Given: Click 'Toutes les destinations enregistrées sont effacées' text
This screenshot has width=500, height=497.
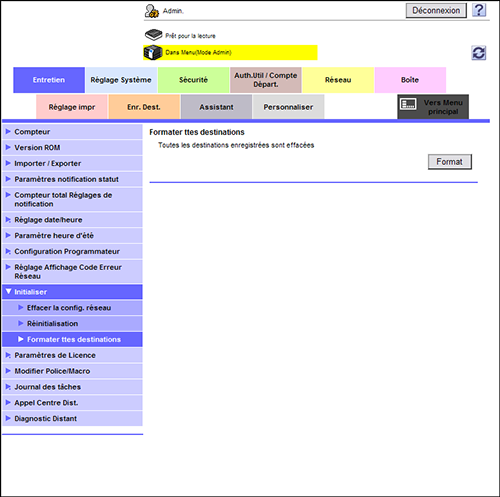Looking at the screenshot, I should [x=236, y=145].
